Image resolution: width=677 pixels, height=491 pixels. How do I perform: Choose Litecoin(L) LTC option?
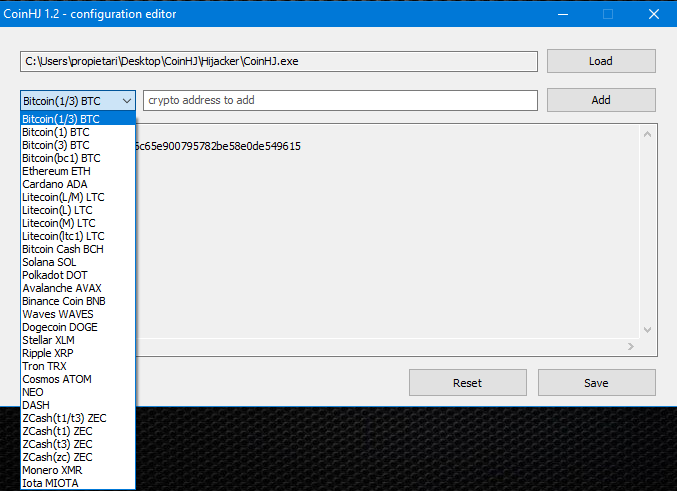78,210
